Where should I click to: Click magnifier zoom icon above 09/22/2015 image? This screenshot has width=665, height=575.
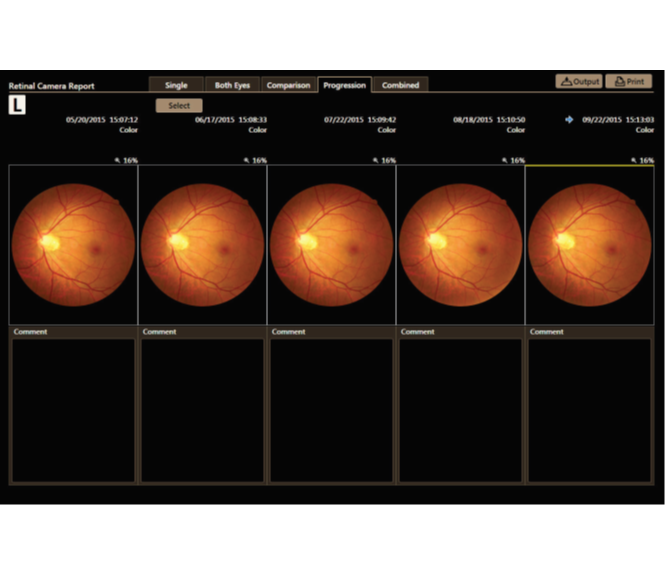tap(634, 160)
